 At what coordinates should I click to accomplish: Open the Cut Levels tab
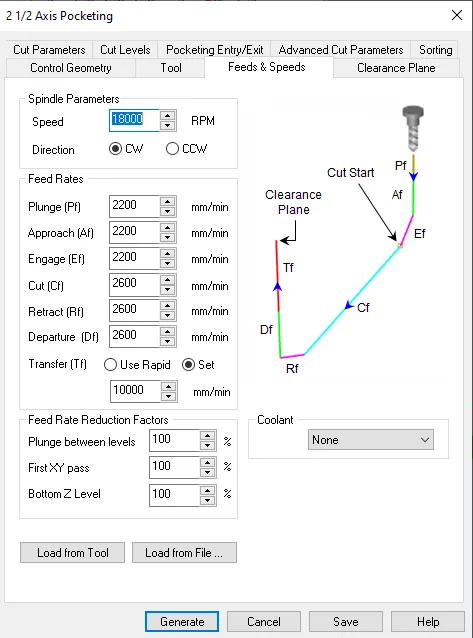(x=125, y=50)
